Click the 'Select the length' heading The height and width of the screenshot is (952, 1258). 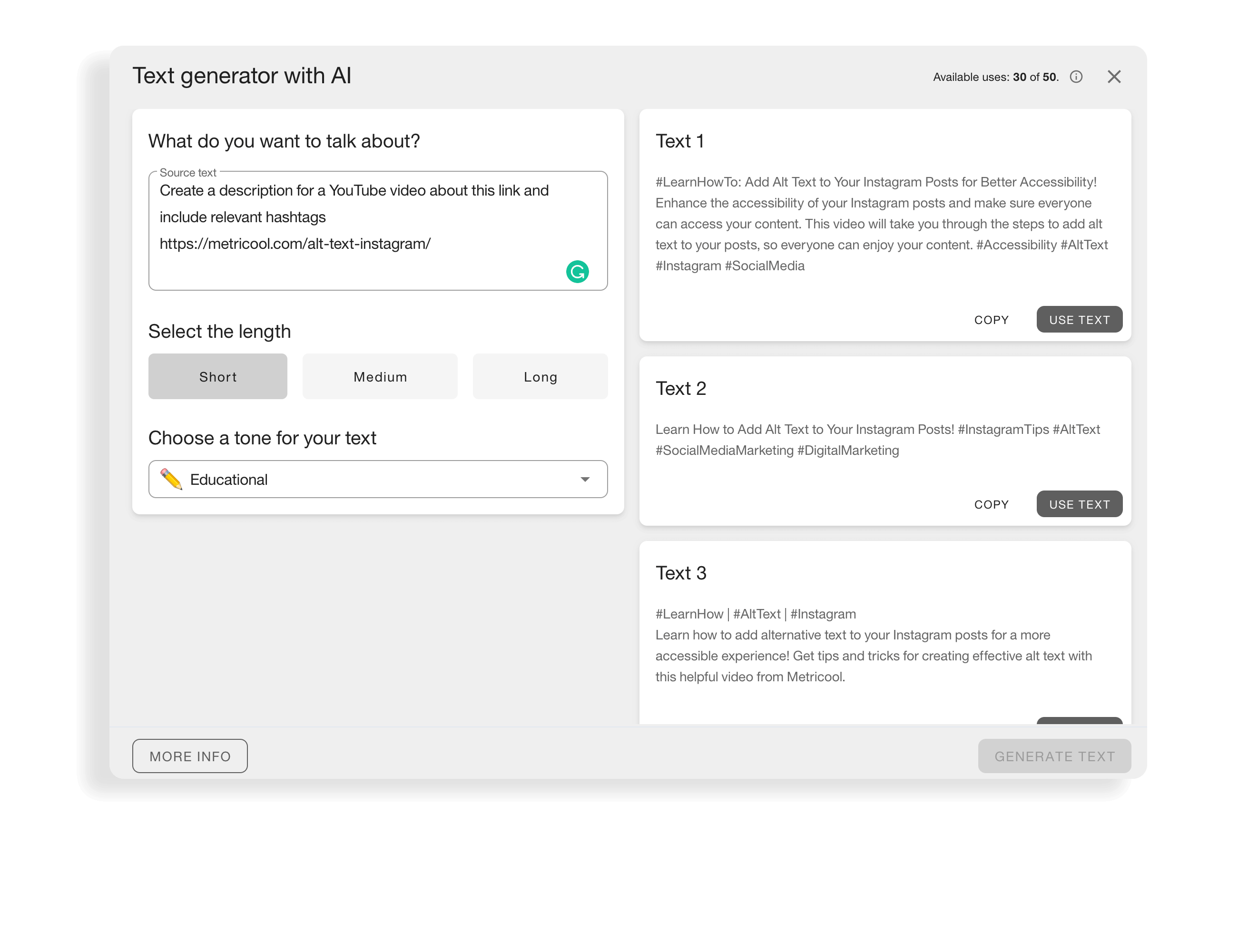tap(219, 332)
